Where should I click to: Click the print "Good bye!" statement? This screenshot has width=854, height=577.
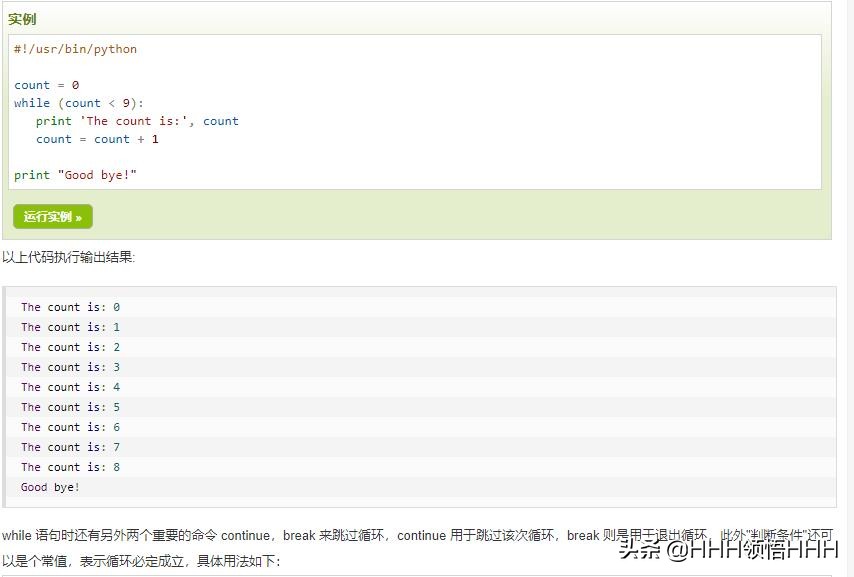78,174
